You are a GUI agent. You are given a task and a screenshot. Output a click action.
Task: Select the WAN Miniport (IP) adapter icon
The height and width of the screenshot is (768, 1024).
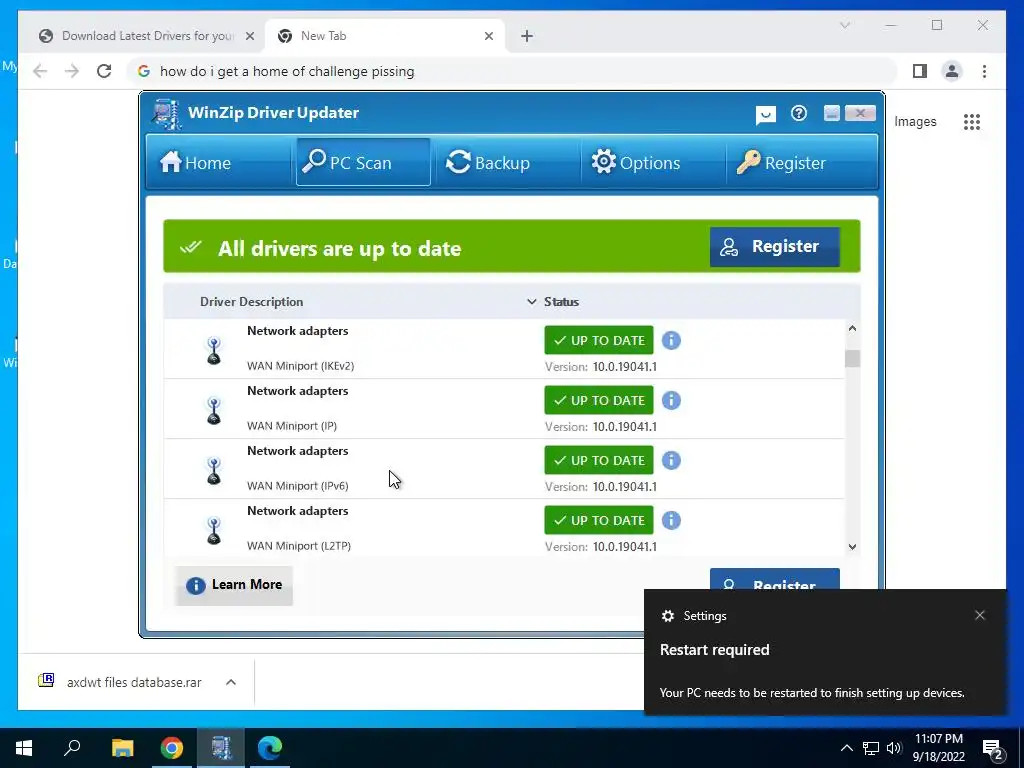[x=214, y=410]
